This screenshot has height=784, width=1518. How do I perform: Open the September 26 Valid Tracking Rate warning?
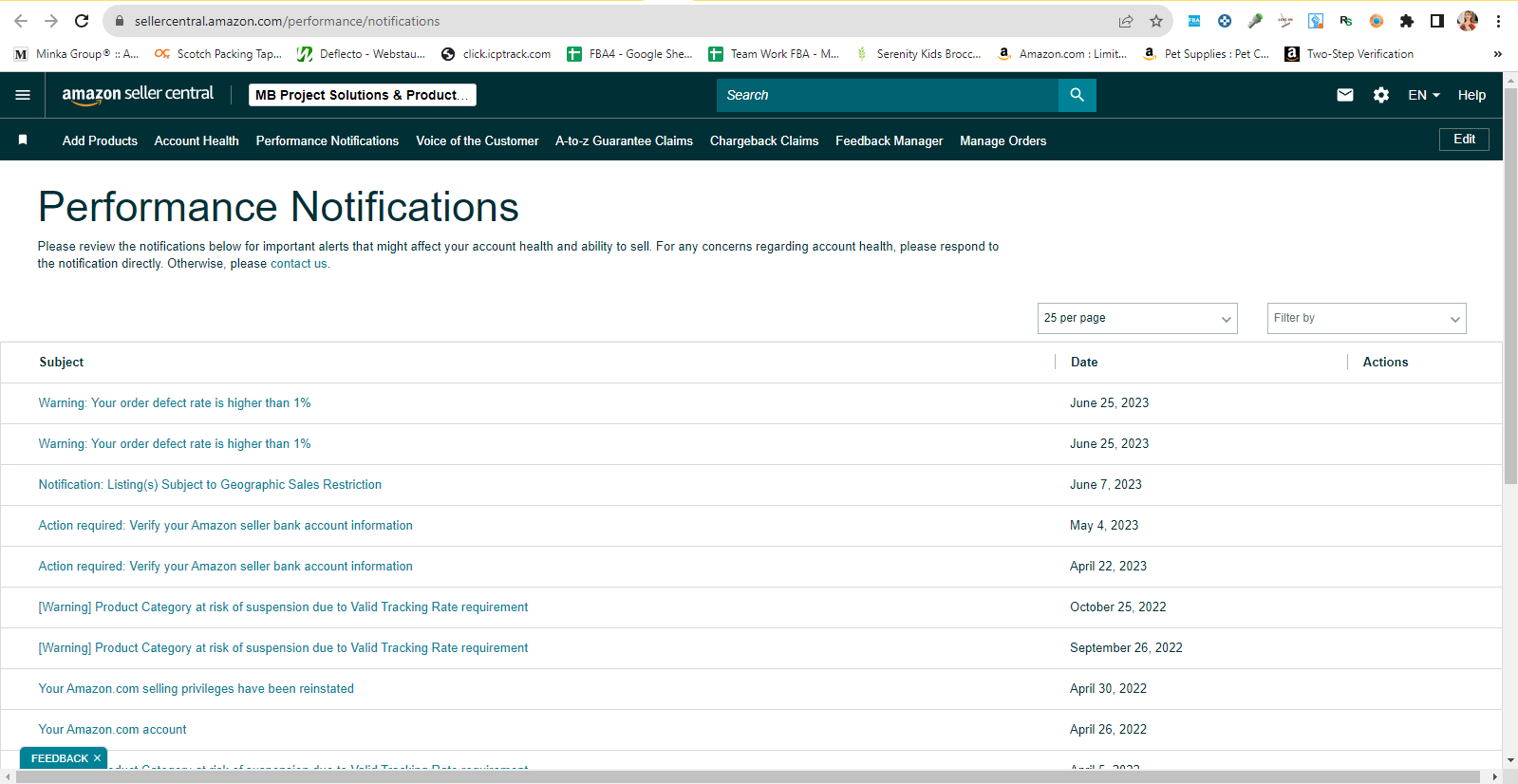coord(283,648)
